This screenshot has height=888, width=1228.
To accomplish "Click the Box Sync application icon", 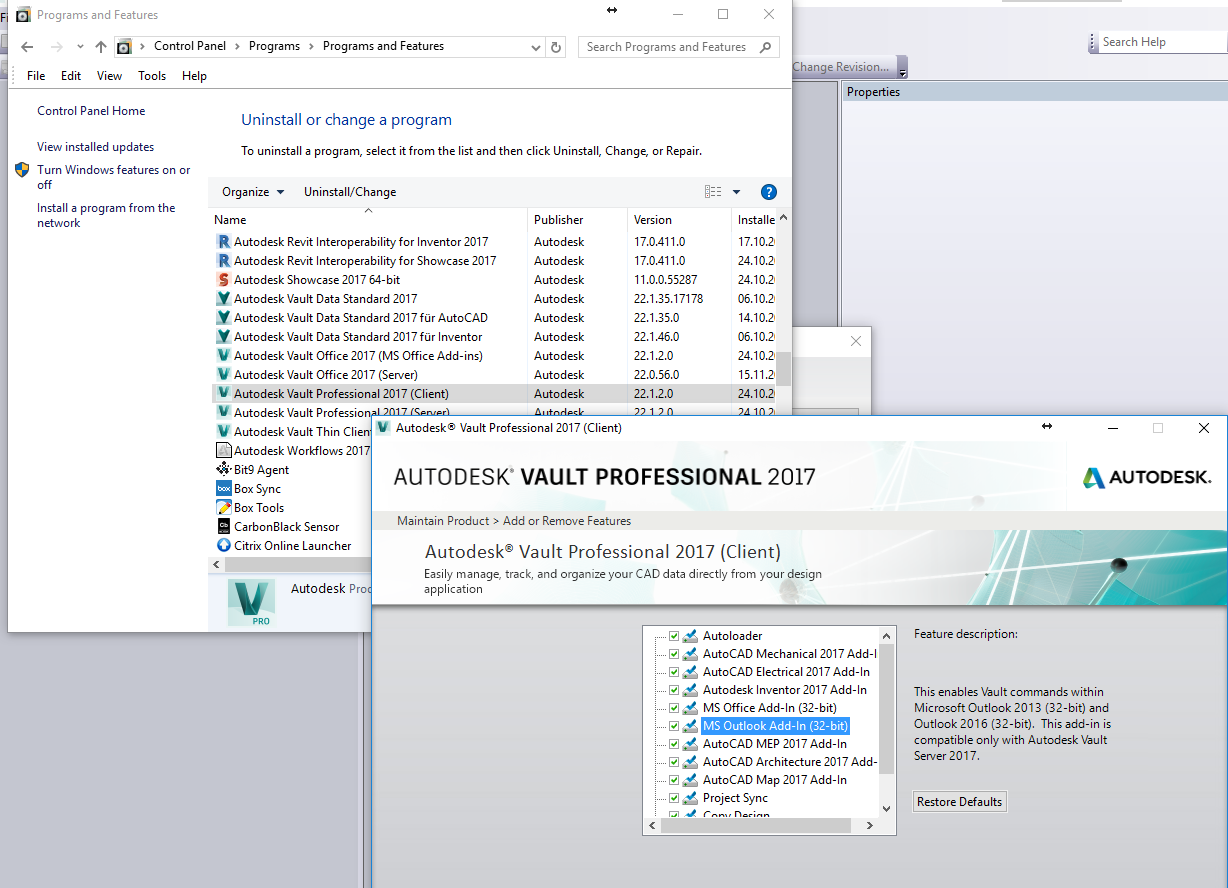I will click(x=222, y=488).
